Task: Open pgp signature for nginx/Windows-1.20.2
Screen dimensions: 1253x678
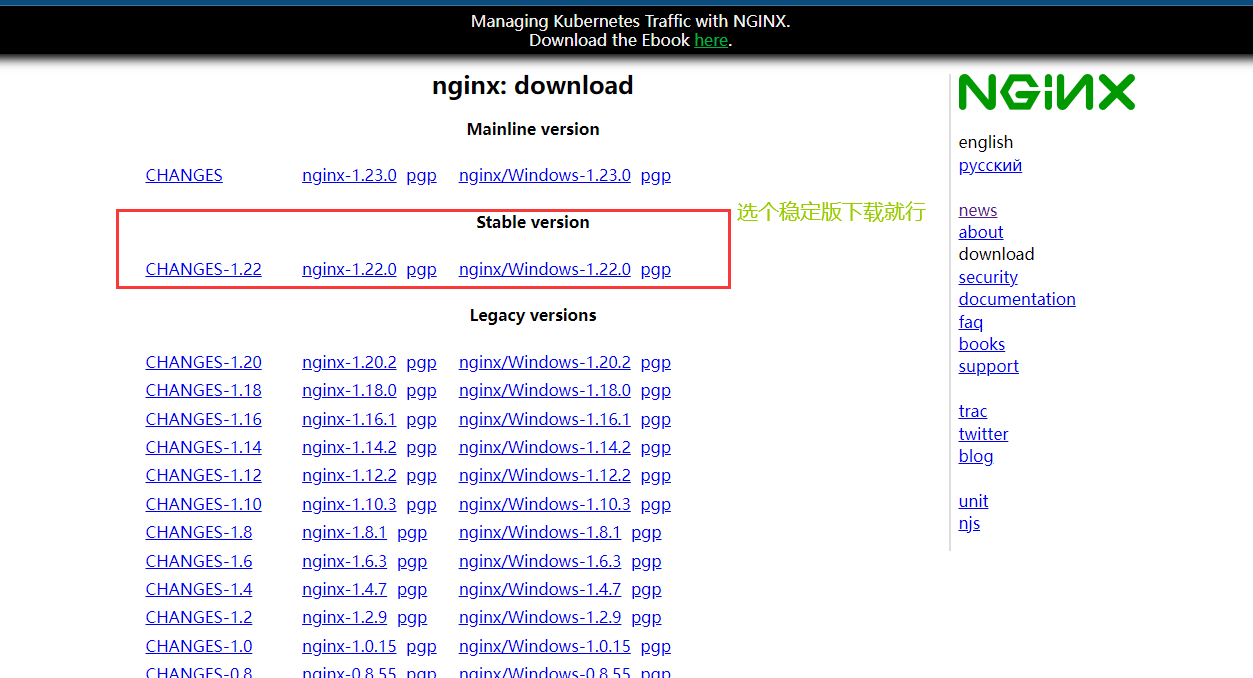Action: (656, 363)
